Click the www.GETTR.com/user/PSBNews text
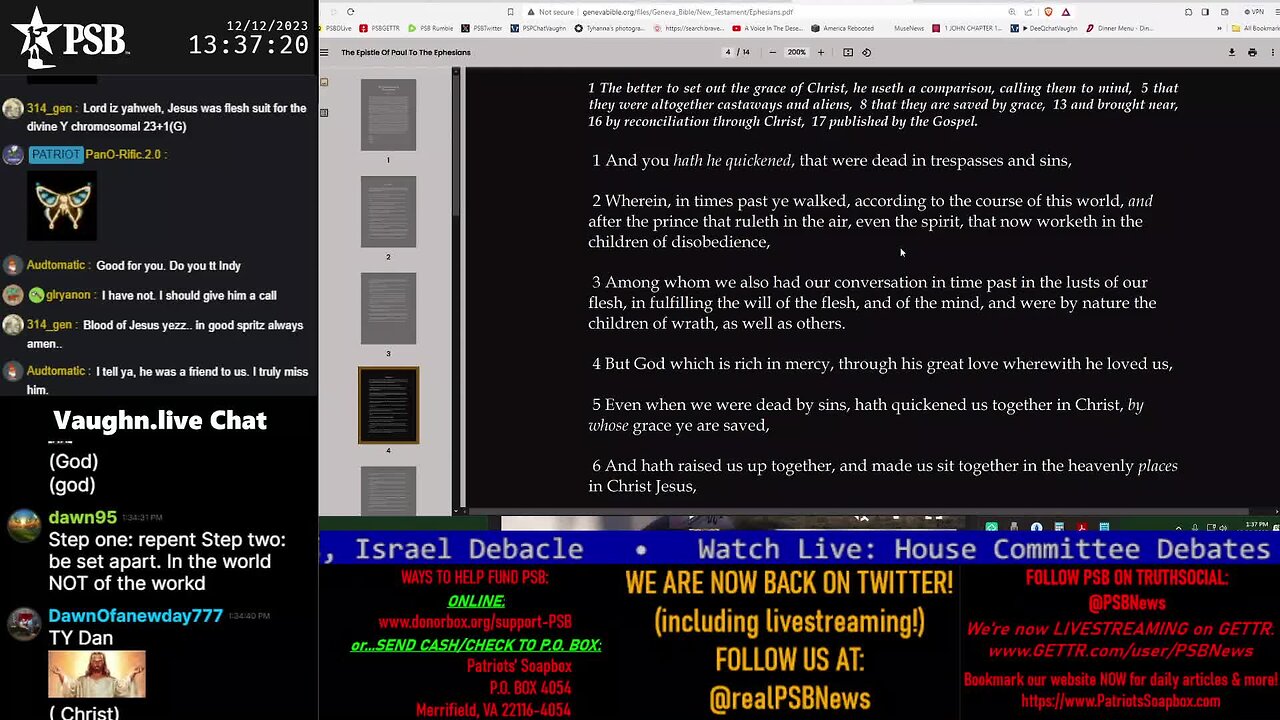Viewport: 1280px width, 720px height. pyautogui.click(x=1120, y=651)
